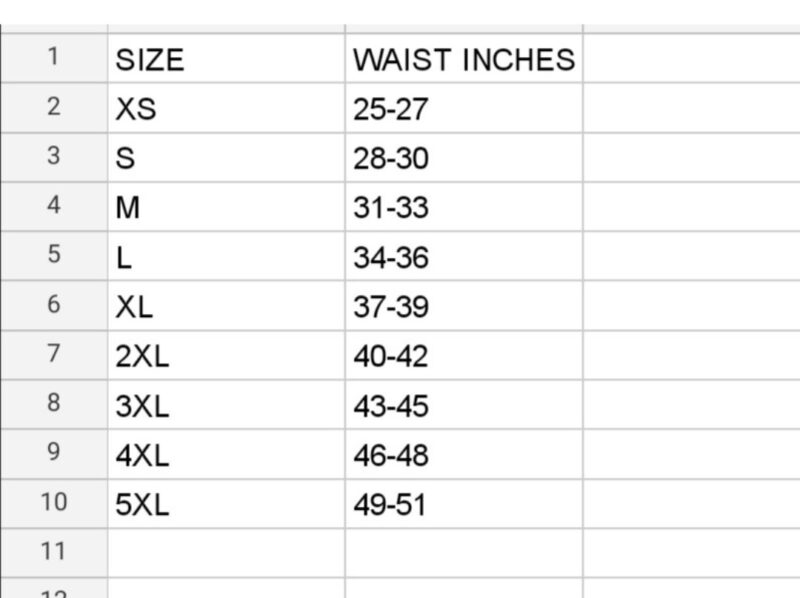Click the cell with 37-39
The height and width of the screenshot is (598, 800).
click(463, 306)
